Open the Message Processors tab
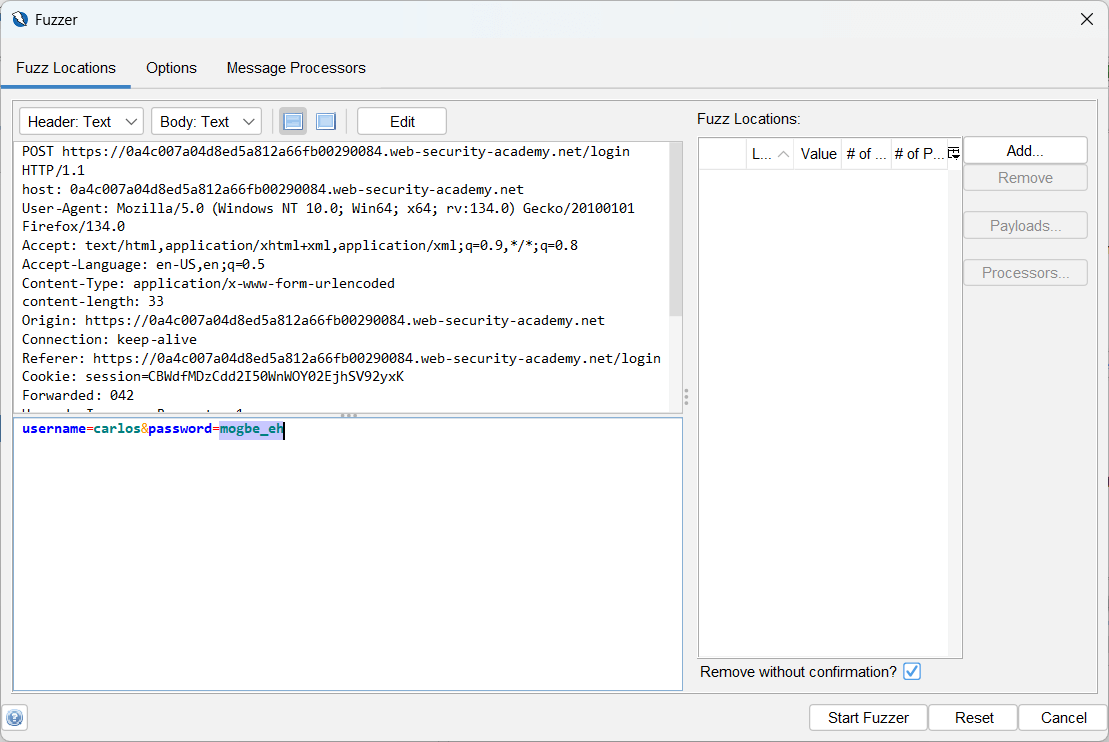Screen dimensions: 1109x742 (296, 68)
